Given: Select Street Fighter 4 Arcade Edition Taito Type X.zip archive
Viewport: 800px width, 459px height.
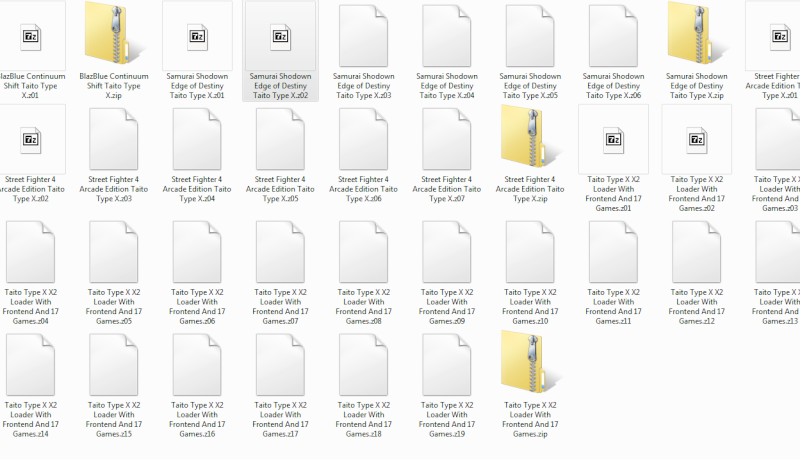Looking at the screenshot, I should tap(530, 138).
